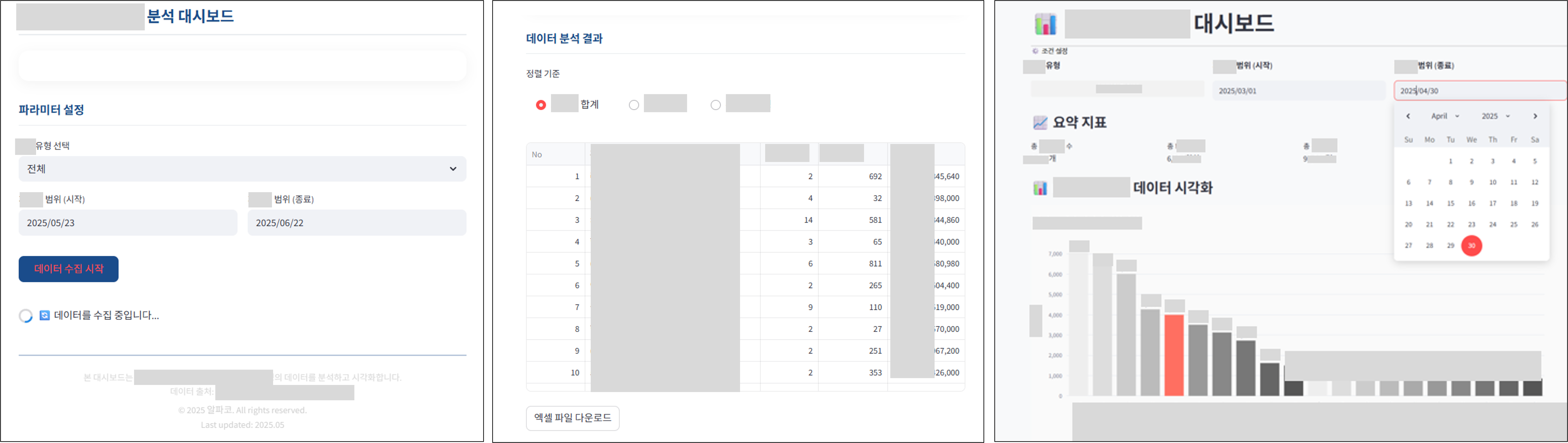The image size is (1568, 443).
Task: Select the 합계 sort radio button
Action: pyautogui.click(x=540, y=105)
